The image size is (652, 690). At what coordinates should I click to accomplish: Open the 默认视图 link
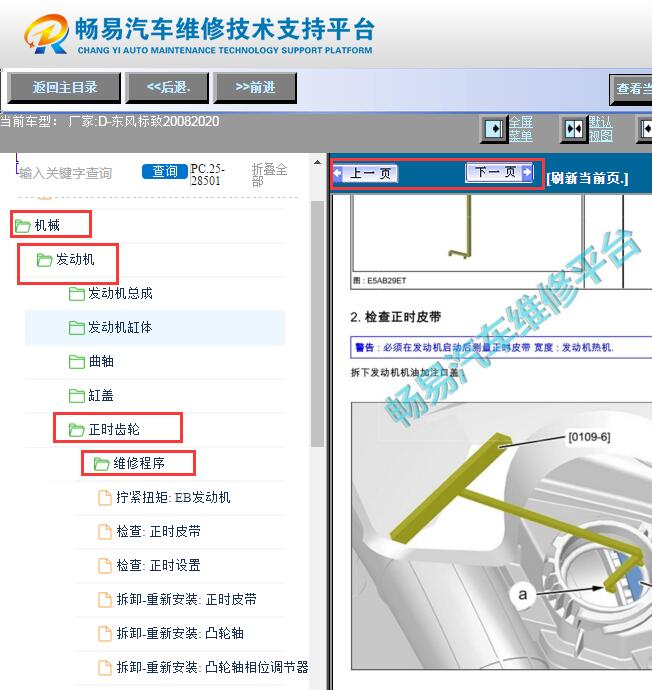[601, 129]
